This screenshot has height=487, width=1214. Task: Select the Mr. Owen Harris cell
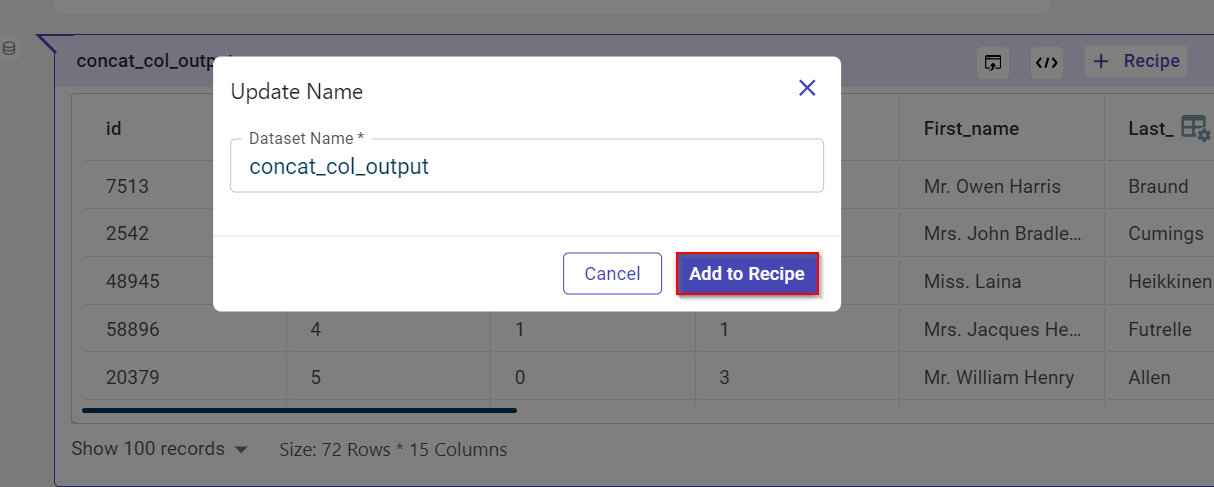[992, 186]
